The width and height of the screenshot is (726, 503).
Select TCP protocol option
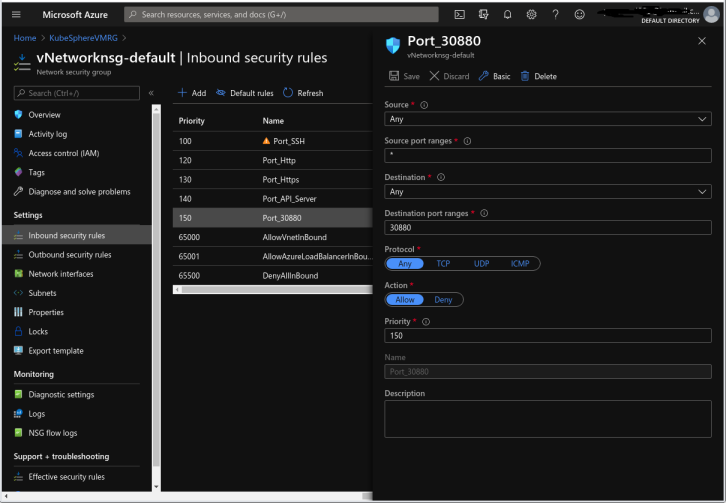pyautogui.click(x=443, y=264)
